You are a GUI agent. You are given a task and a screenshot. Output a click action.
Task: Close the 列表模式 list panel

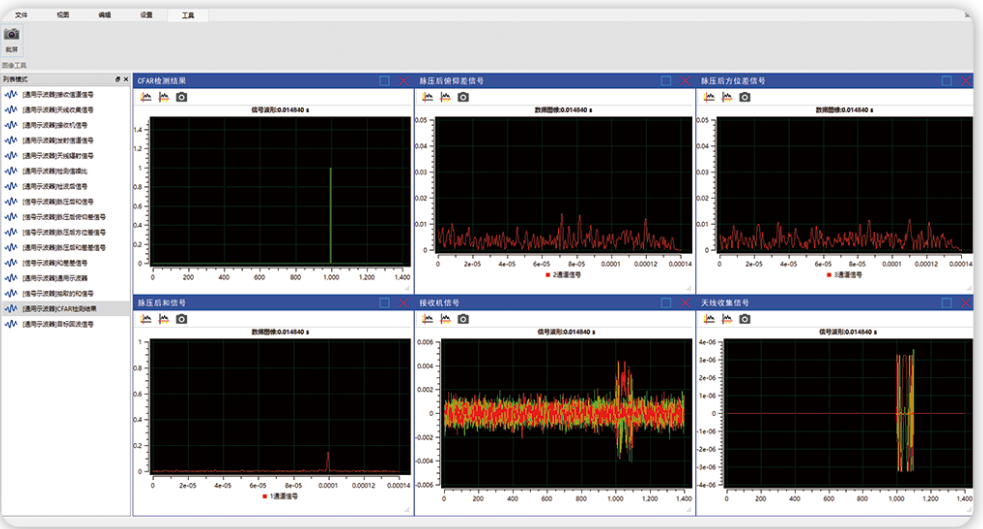(x=125, y=80)
